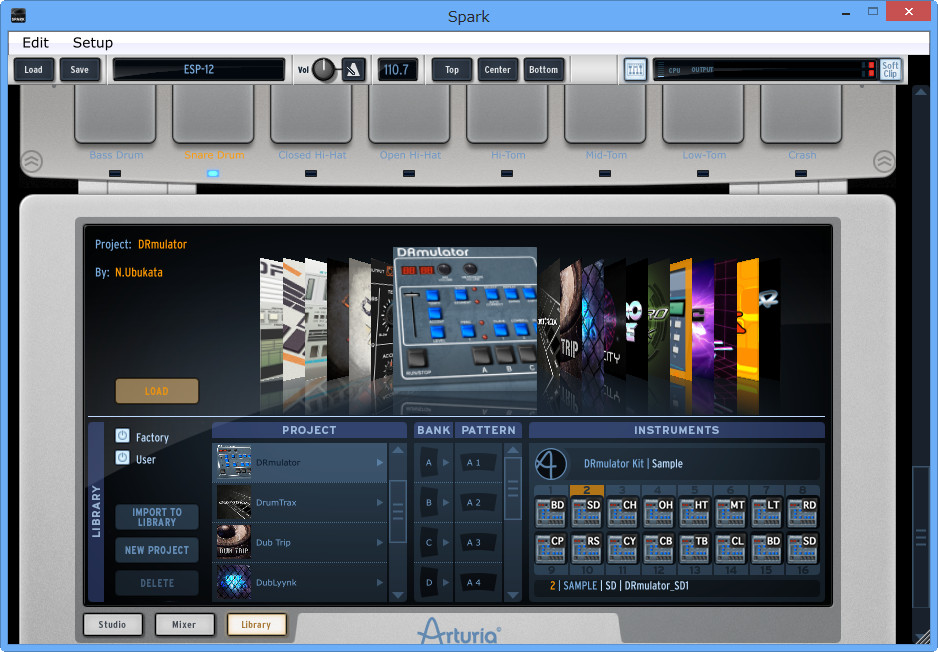Toggle the Bass Drum select LED
The image size is (938, 652).
(x=115, y=173)
